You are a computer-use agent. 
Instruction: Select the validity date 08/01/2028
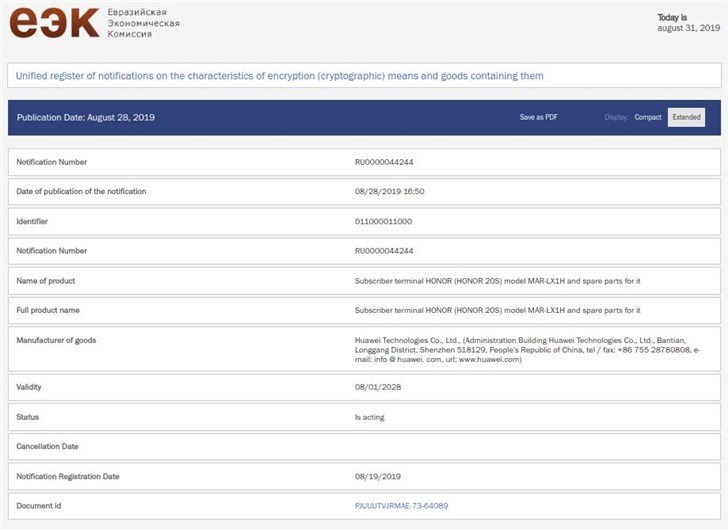coord(376,387)
